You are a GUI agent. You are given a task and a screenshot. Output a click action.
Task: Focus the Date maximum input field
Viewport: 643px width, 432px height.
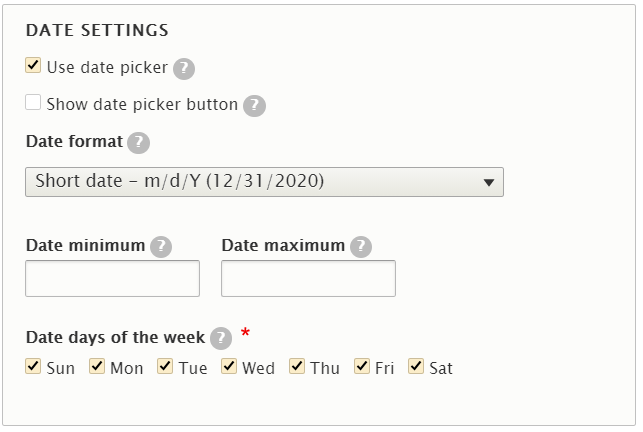pos(308,278)
